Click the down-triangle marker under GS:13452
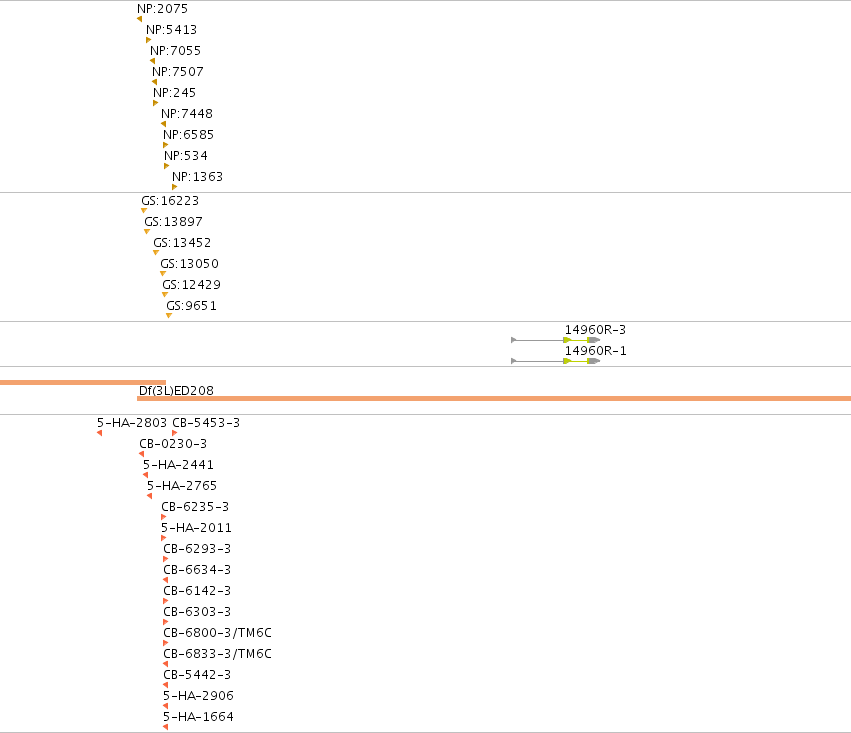The width and height of the screenshot is (851, 733). [x=156, y=253]
